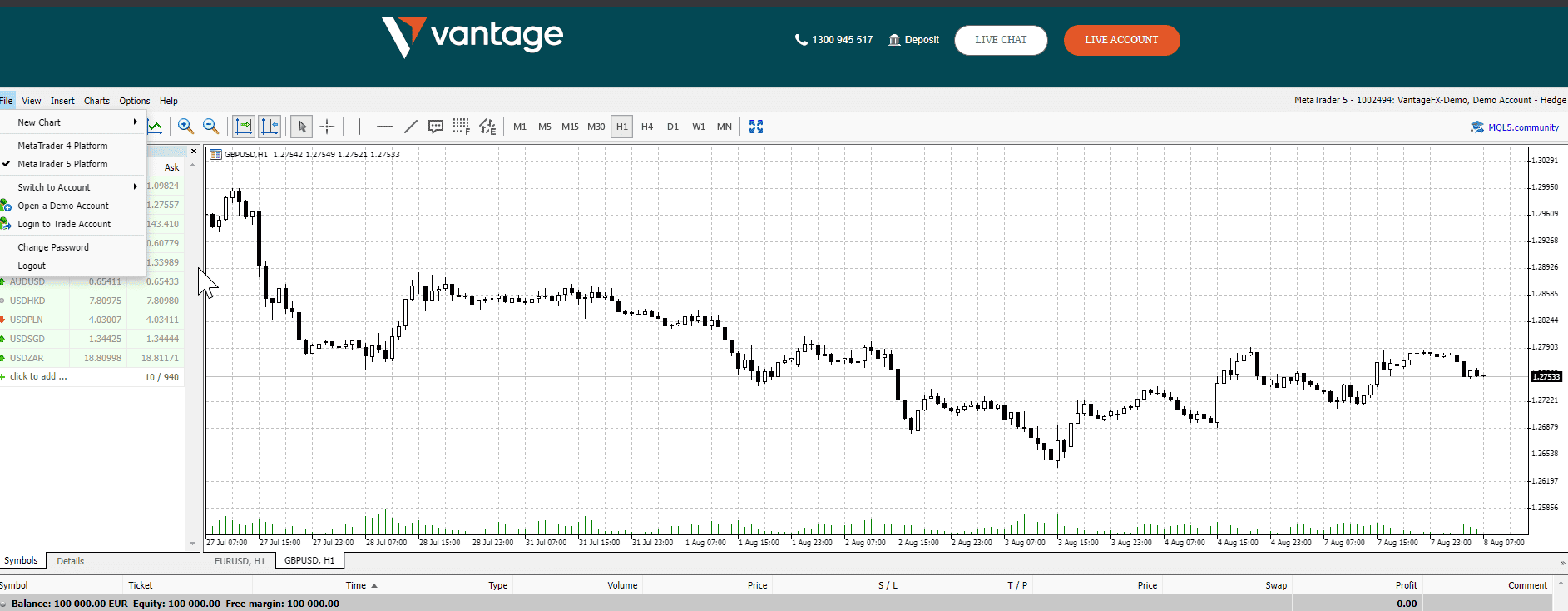This screenshot has height=611, width=1568.
Task: Expand the New Chart submenu
Action: (x=73, y=122)
